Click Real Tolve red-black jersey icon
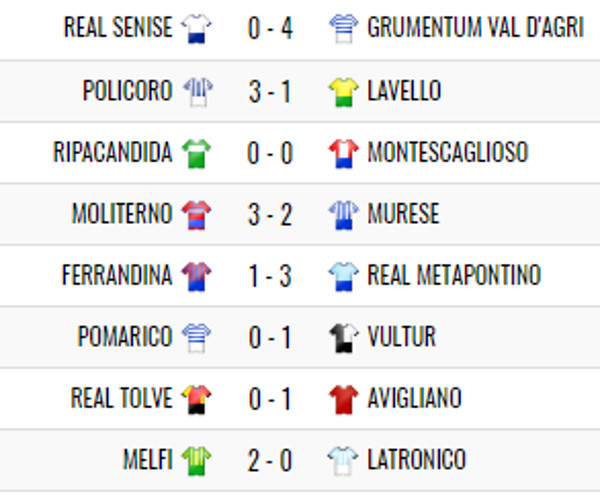This screenshot has width=600, height=500. 196,400
